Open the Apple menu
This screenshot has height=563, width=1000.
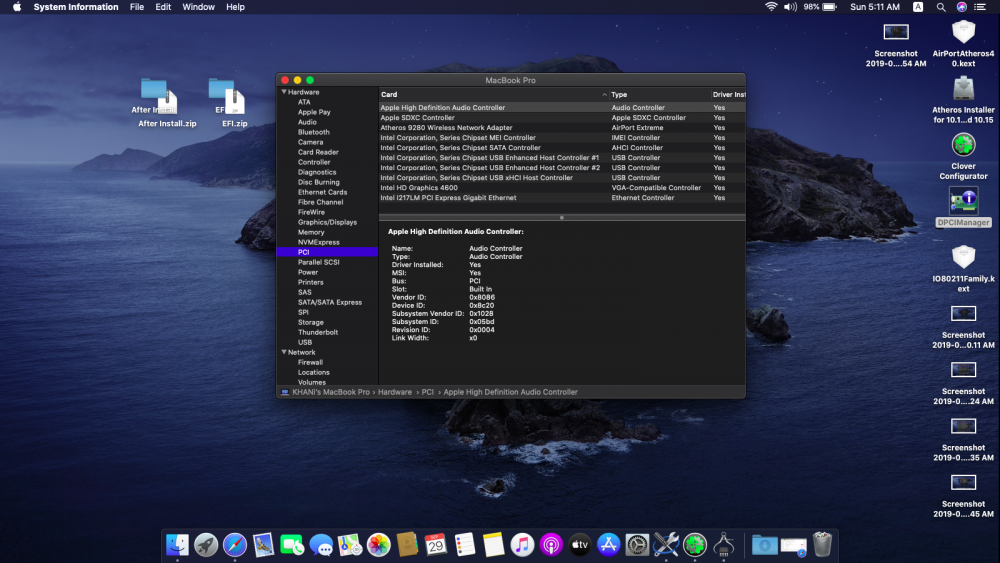17,7
